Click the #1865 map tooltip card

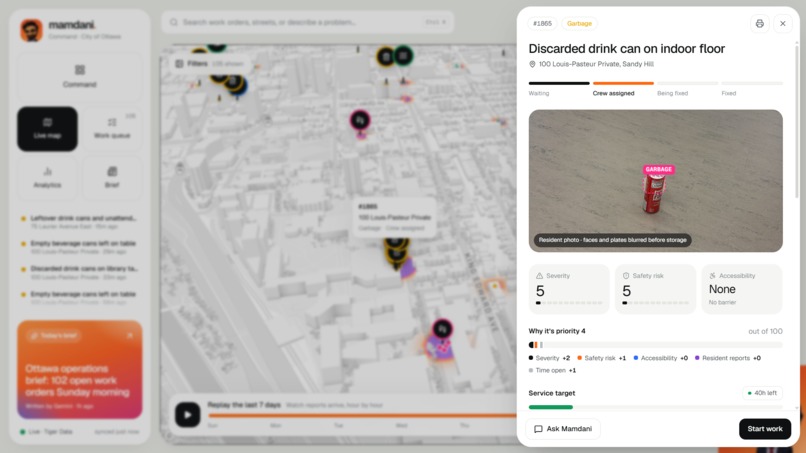pyautogui.click(x=394, y=217)
